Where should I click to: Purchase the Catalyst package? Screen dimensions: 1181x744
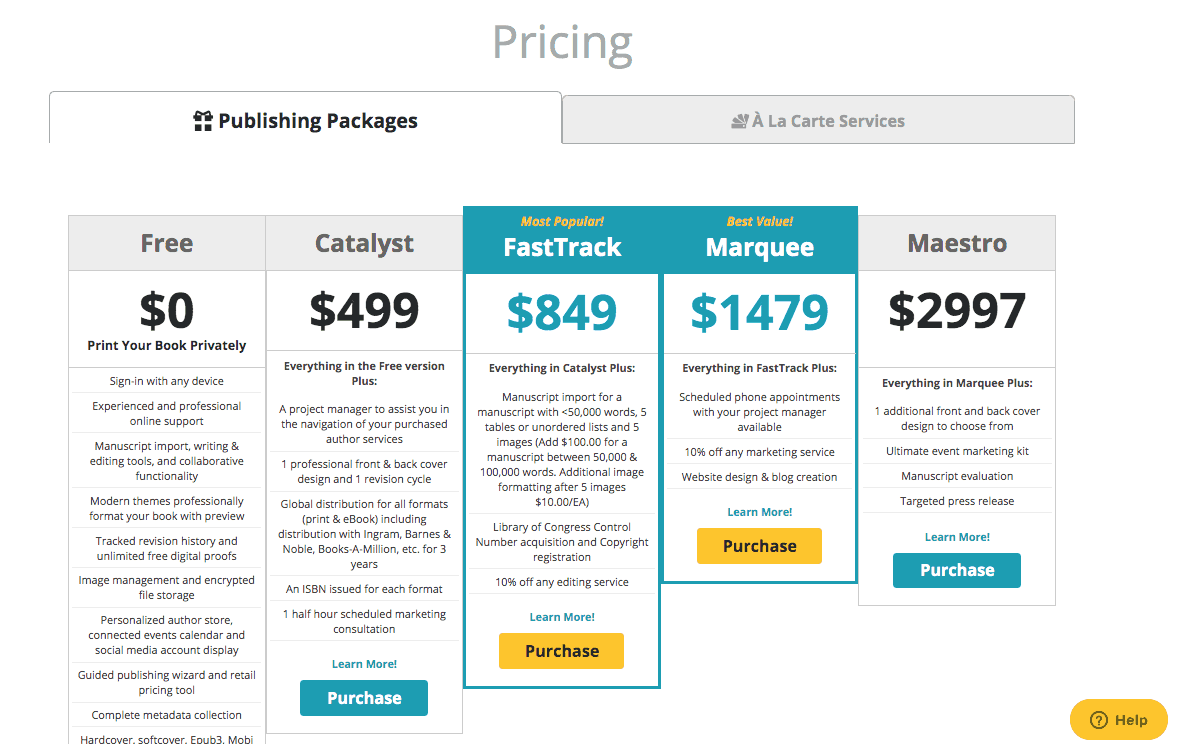tap(364, 698)
